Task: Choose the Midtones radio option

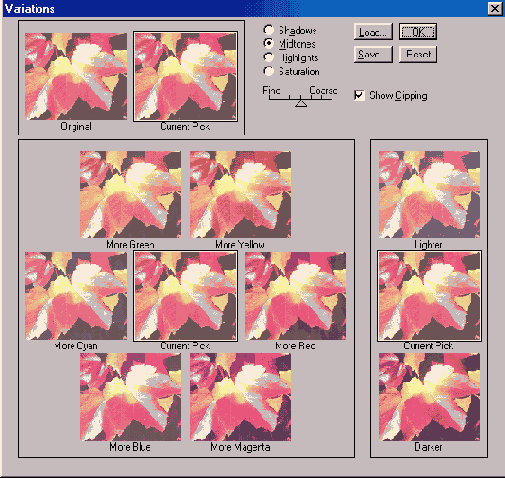Action: 268,43
